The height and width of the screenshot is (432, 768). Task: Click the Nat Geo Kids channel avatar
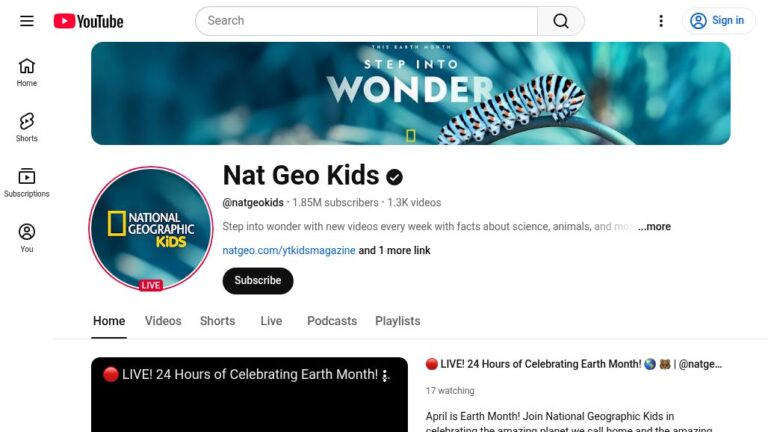(x=151, y=228)
